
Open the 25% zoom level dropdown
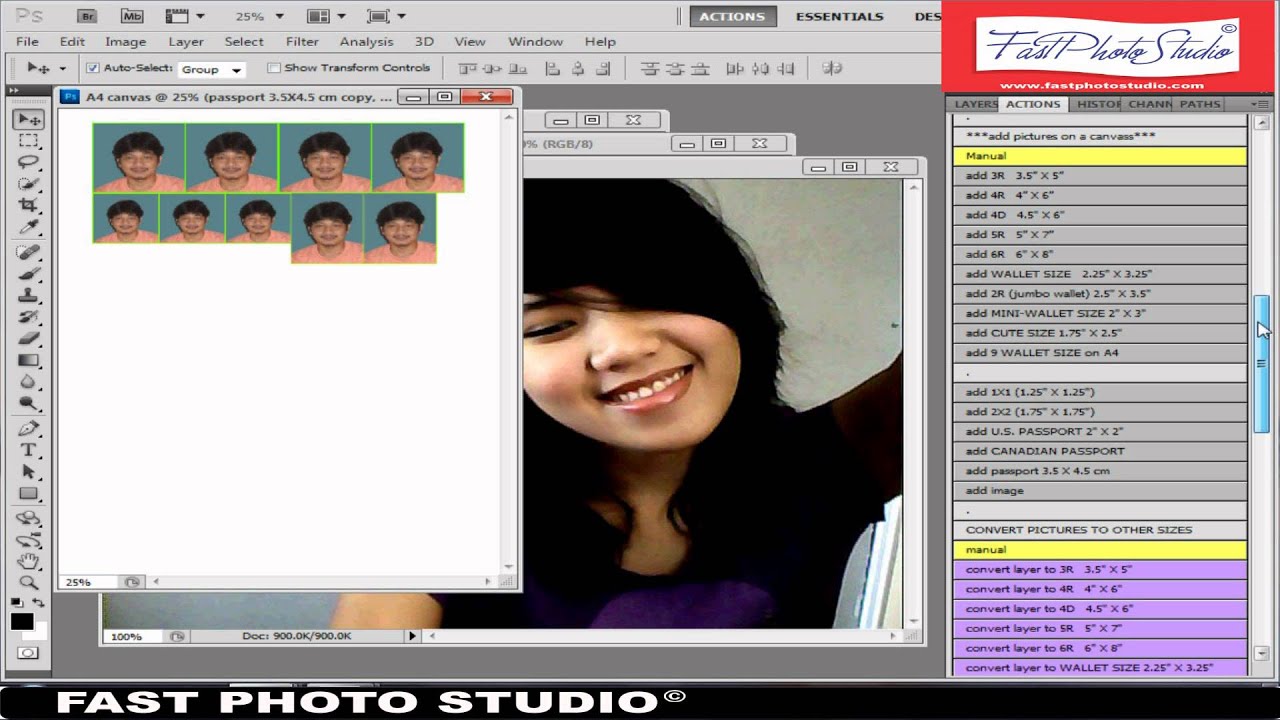click(x=259, y=16)
